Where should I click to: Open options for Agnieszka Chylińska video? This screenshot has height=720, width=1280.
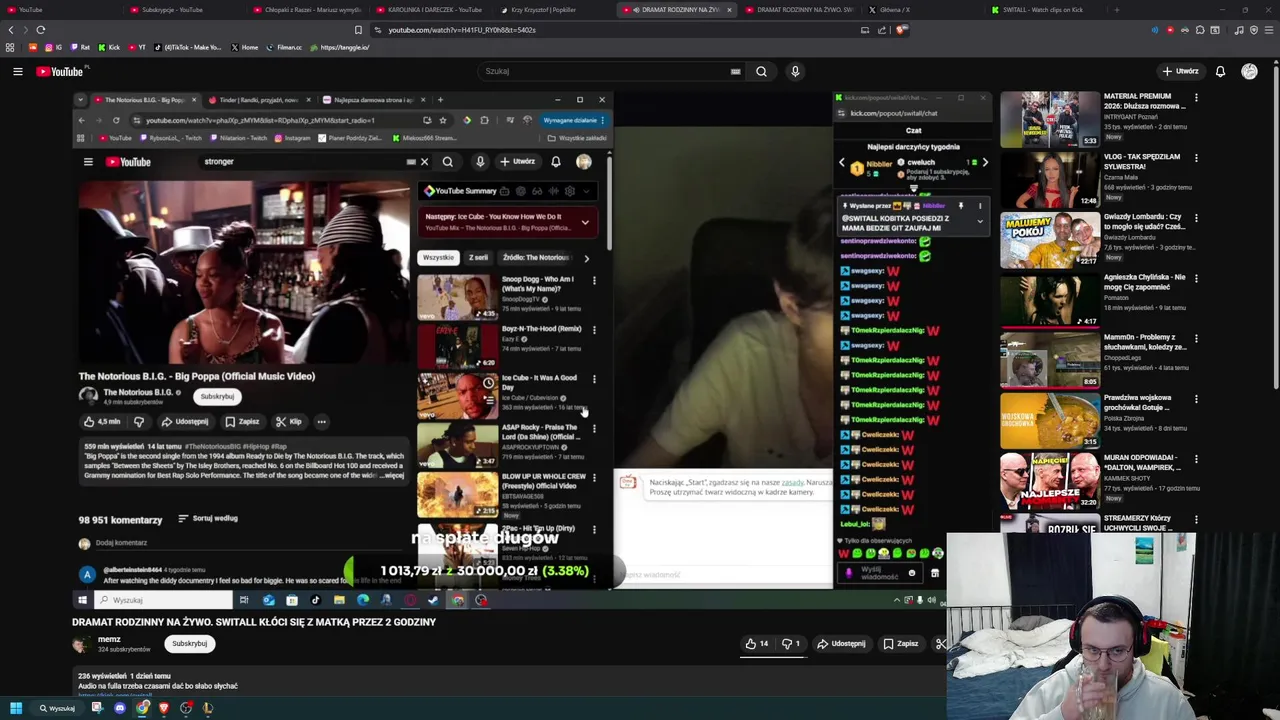pos(1196,278)
